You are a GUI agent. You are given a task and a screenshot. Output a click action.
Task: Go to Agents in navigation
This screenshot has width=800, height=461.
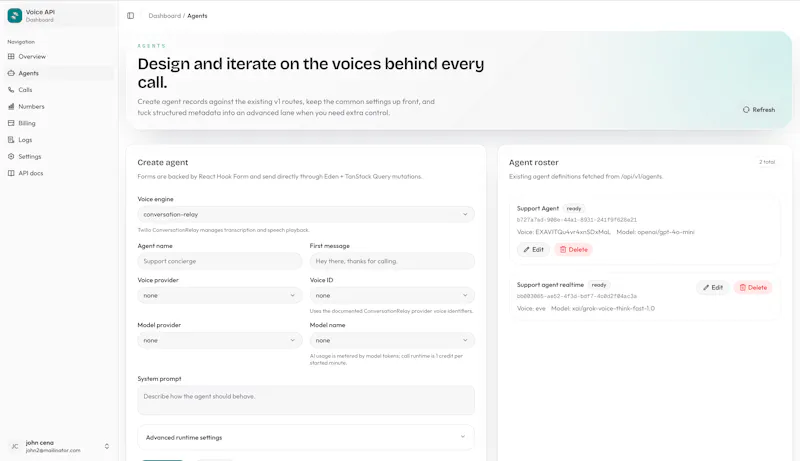pyautogui.click(x=60, y=73)
